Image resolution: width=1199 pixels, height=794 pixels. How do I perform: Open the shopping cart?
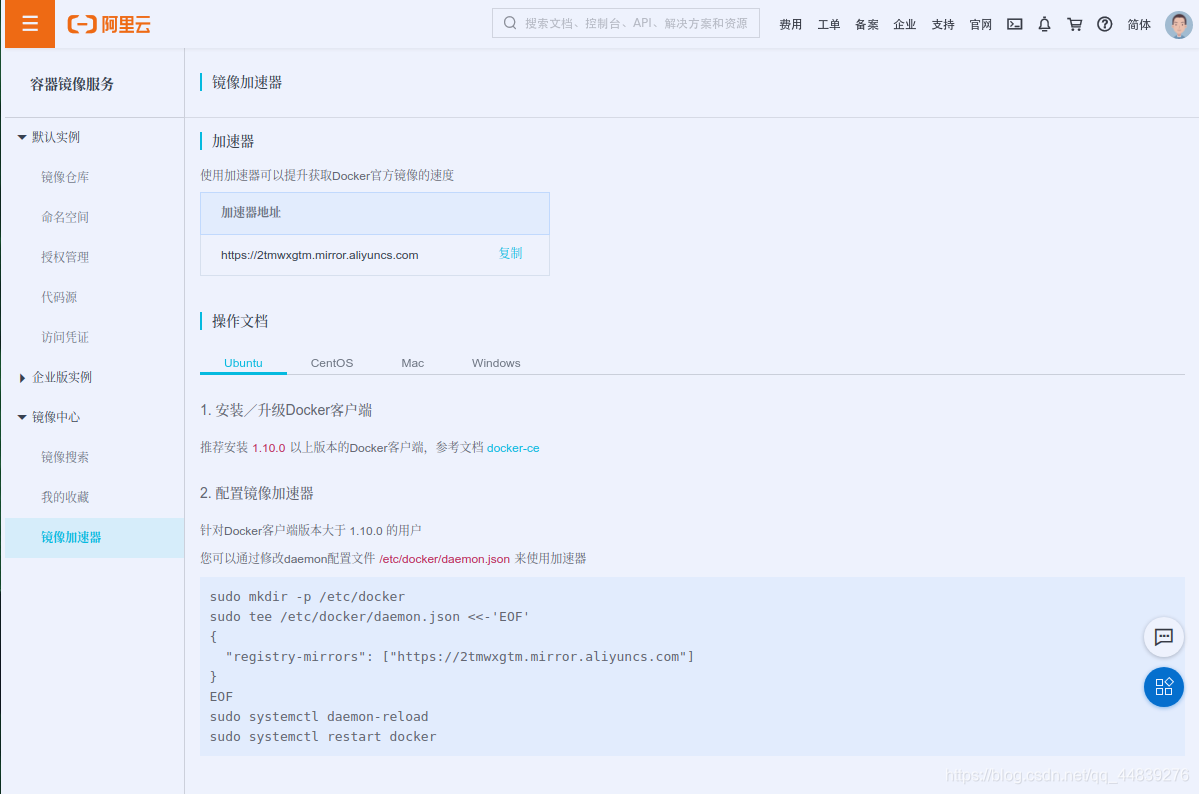[x=1074, y=24]
